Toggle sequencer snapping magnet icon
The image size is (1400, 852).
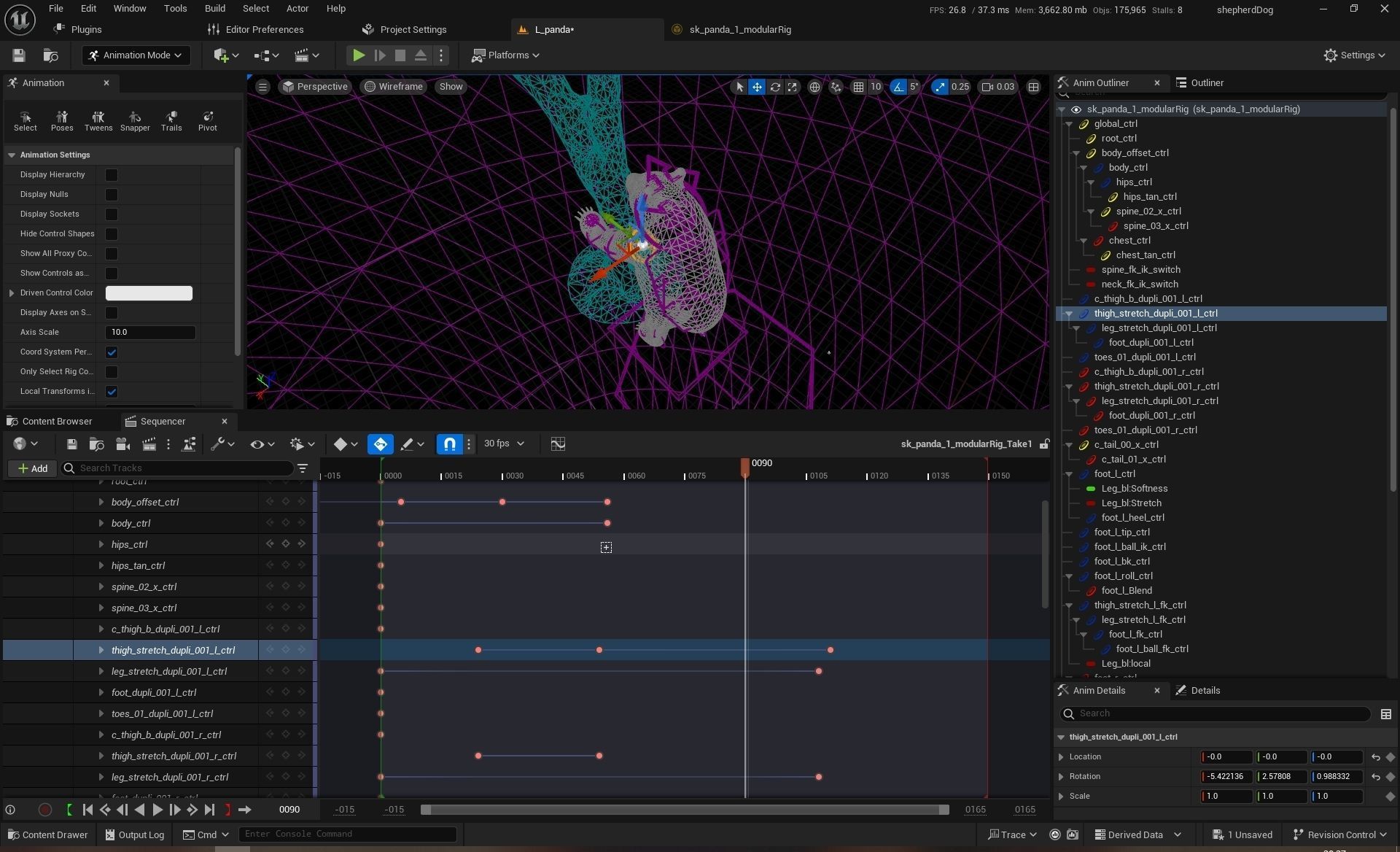(x=449, y=444)
